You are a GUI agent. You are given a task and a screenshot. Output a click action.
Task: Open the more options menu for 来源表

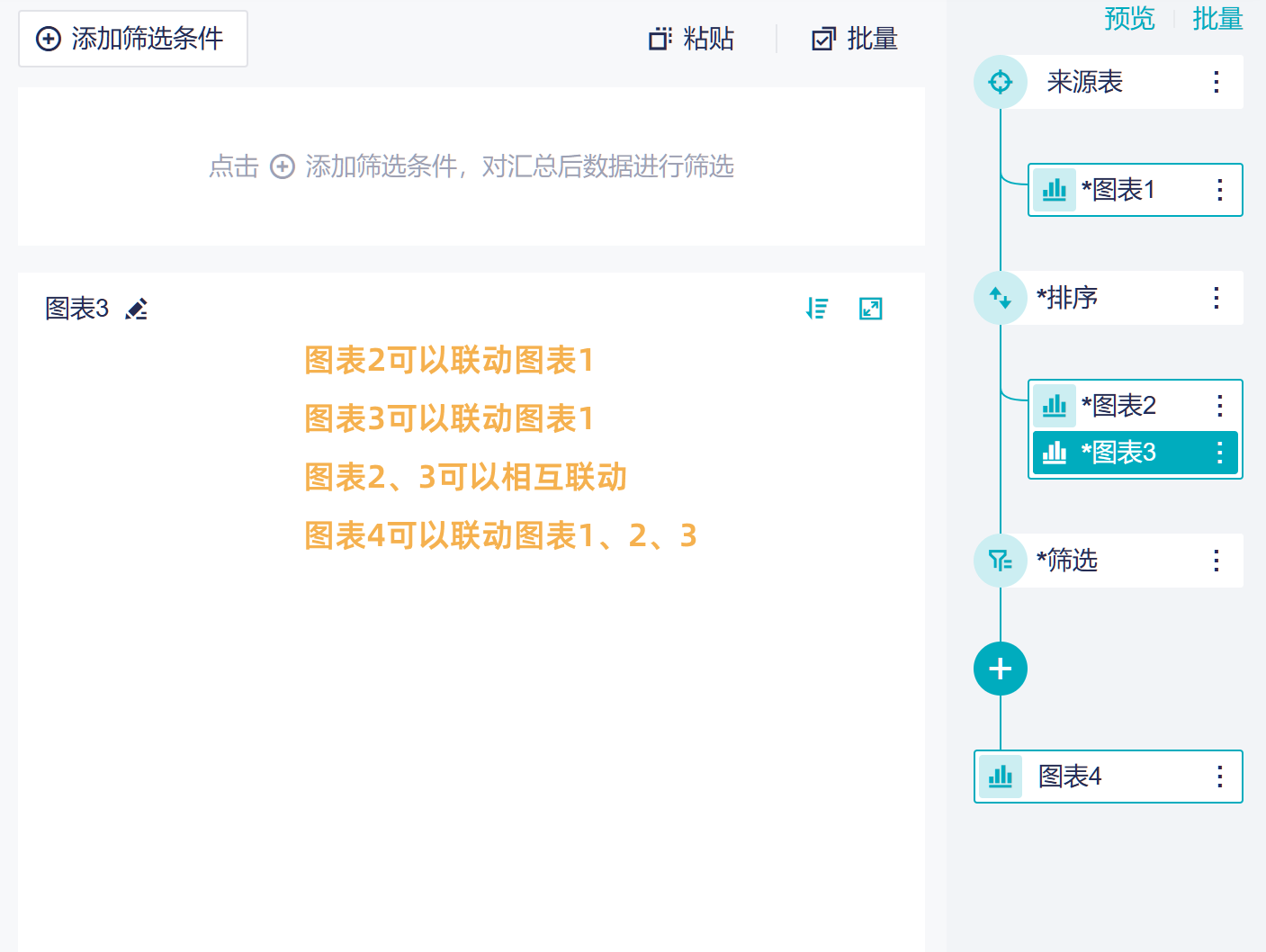[1217, 82]
